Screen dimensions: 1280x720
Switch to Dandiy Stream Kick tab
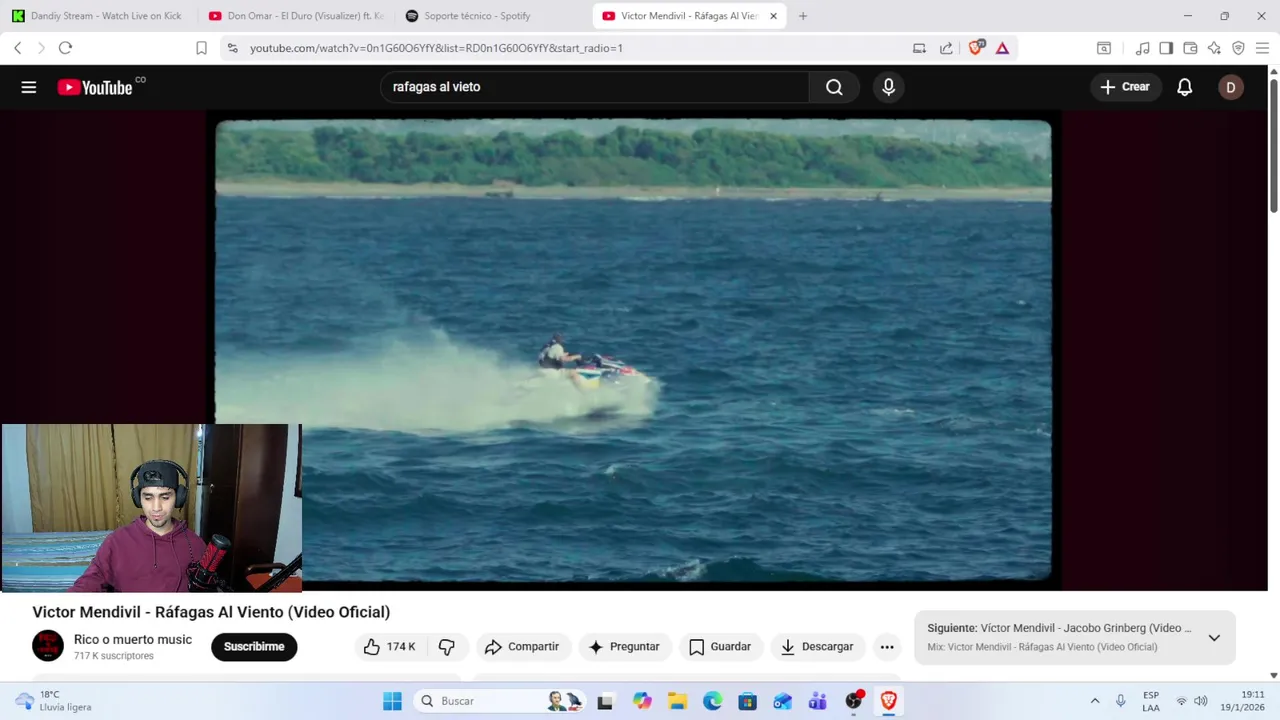coord(98,16)
